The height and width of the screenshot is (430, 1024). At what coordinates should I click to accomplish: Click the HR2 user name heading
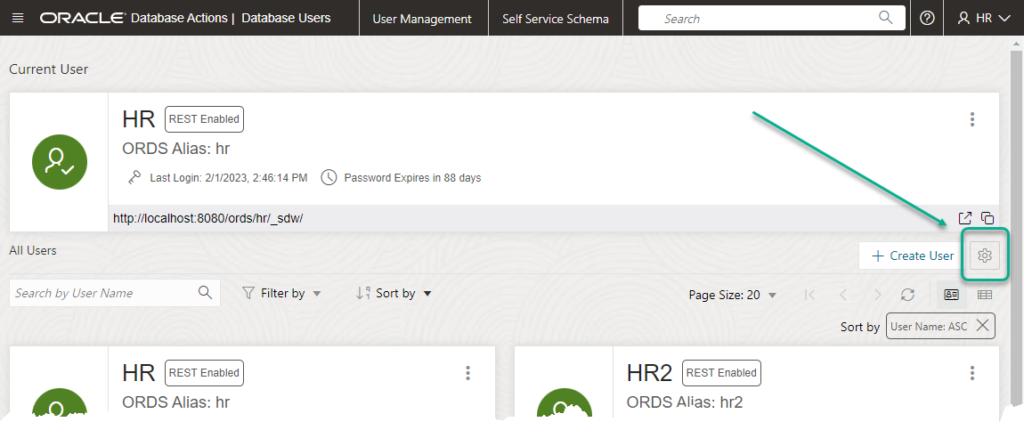click(649, 373)
